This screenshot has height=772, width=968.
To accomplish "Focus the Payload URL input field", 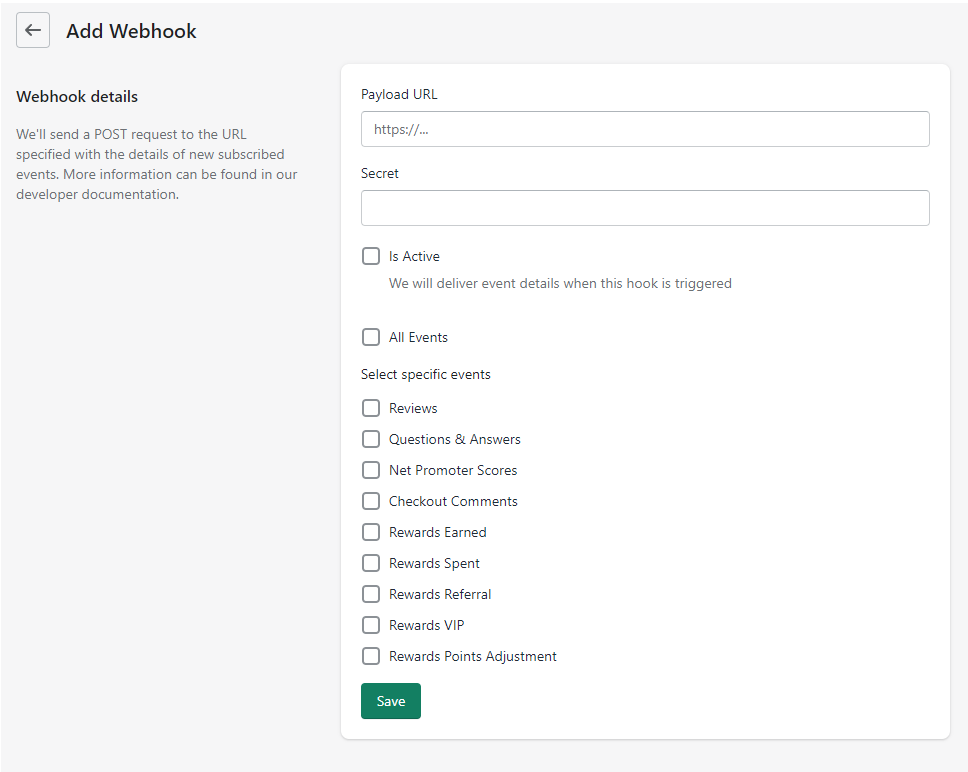I will click(x=645, y=129).
